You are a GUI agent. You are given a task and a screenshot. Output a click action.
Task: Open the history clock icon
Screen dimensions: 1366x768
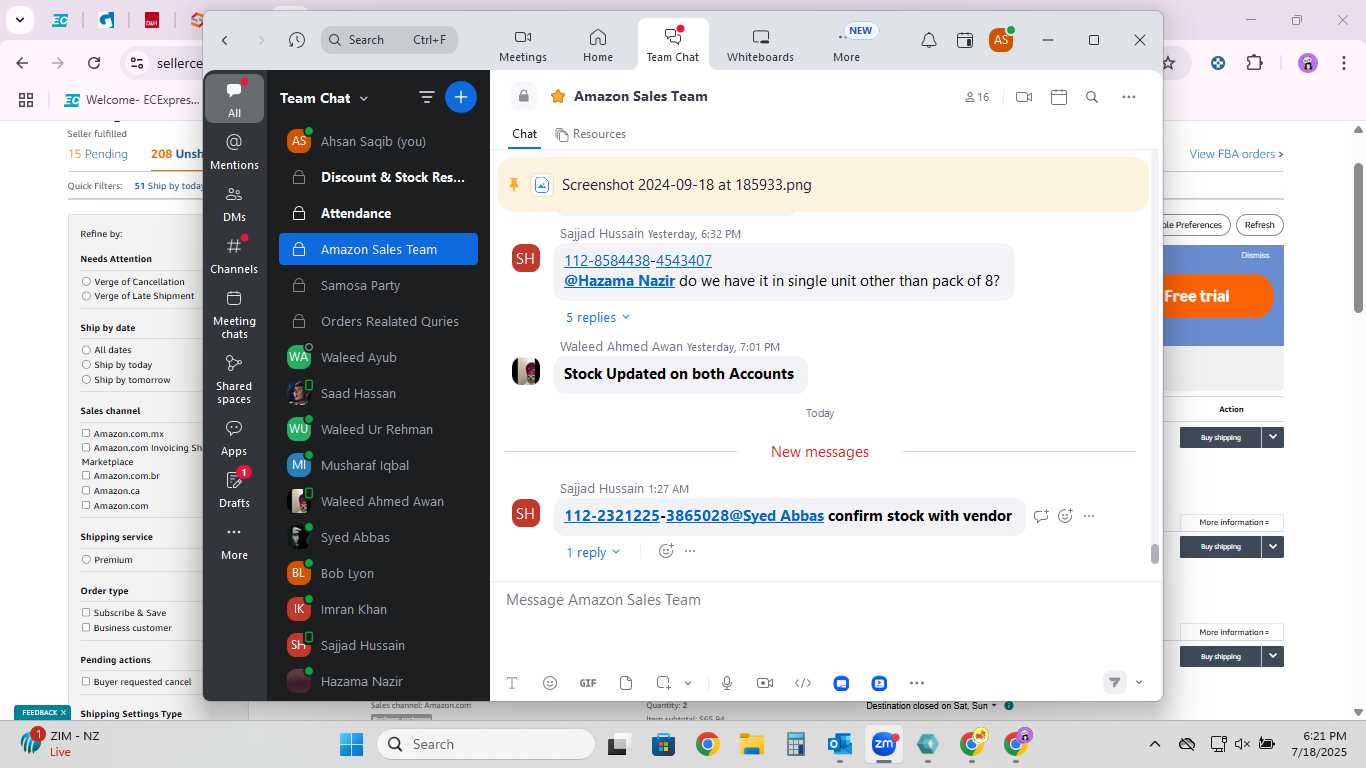pyautogui.click(x=297, y=40)
